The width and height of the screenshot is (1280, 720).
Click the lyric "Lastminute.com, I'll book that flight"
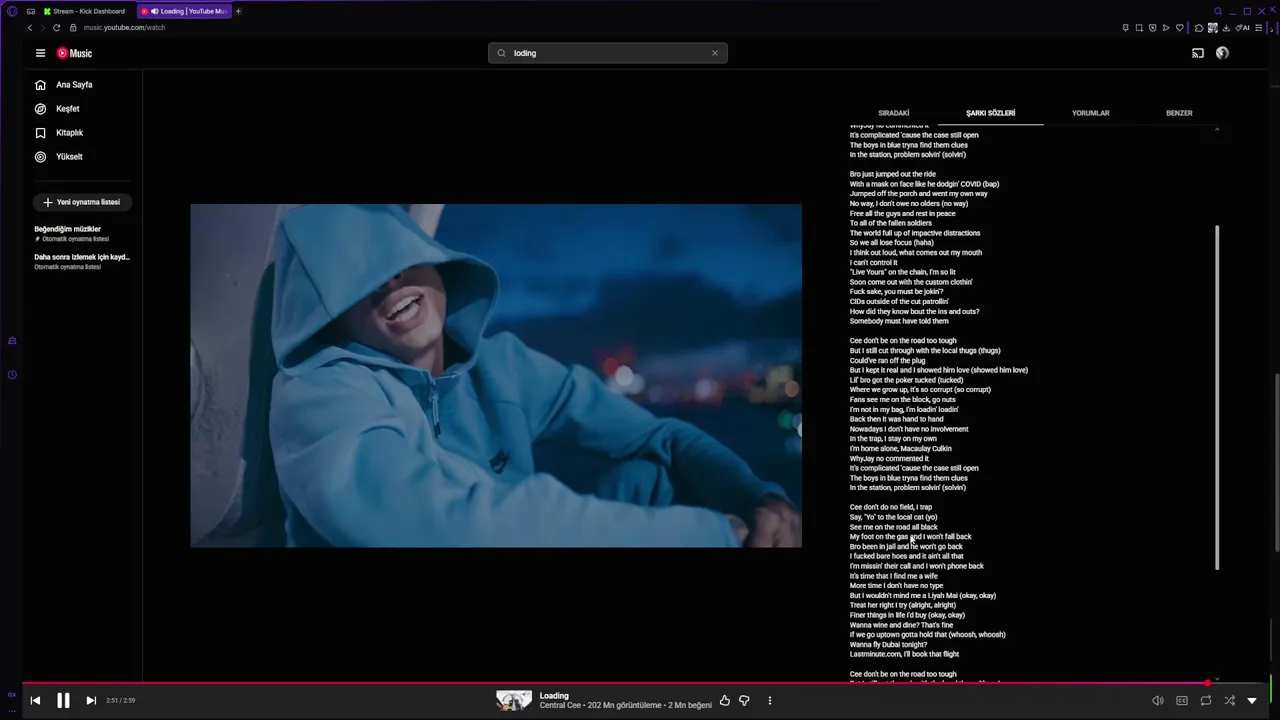[x=905, y=655]
